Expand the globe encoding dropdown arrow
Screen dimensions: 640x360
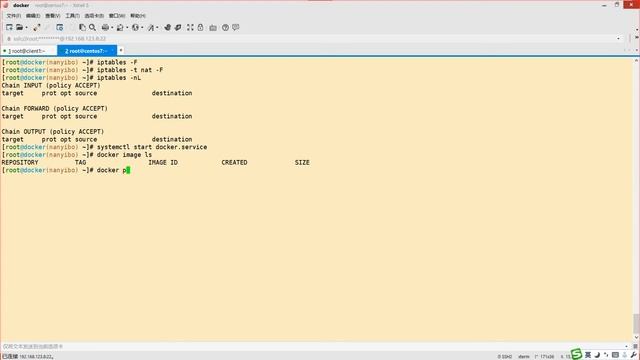coord(142,28)
